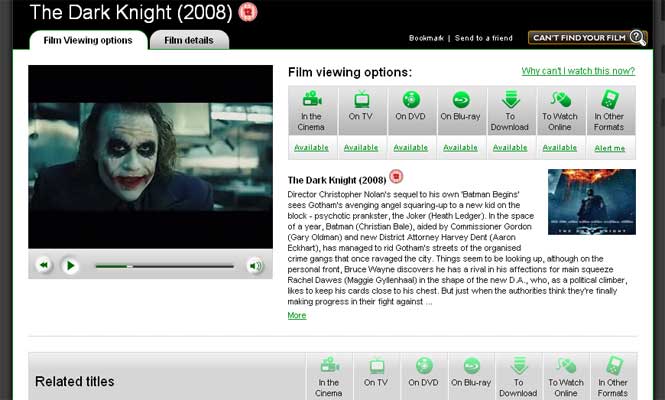Switch to the Film Viewing options tab

[88, 40]
